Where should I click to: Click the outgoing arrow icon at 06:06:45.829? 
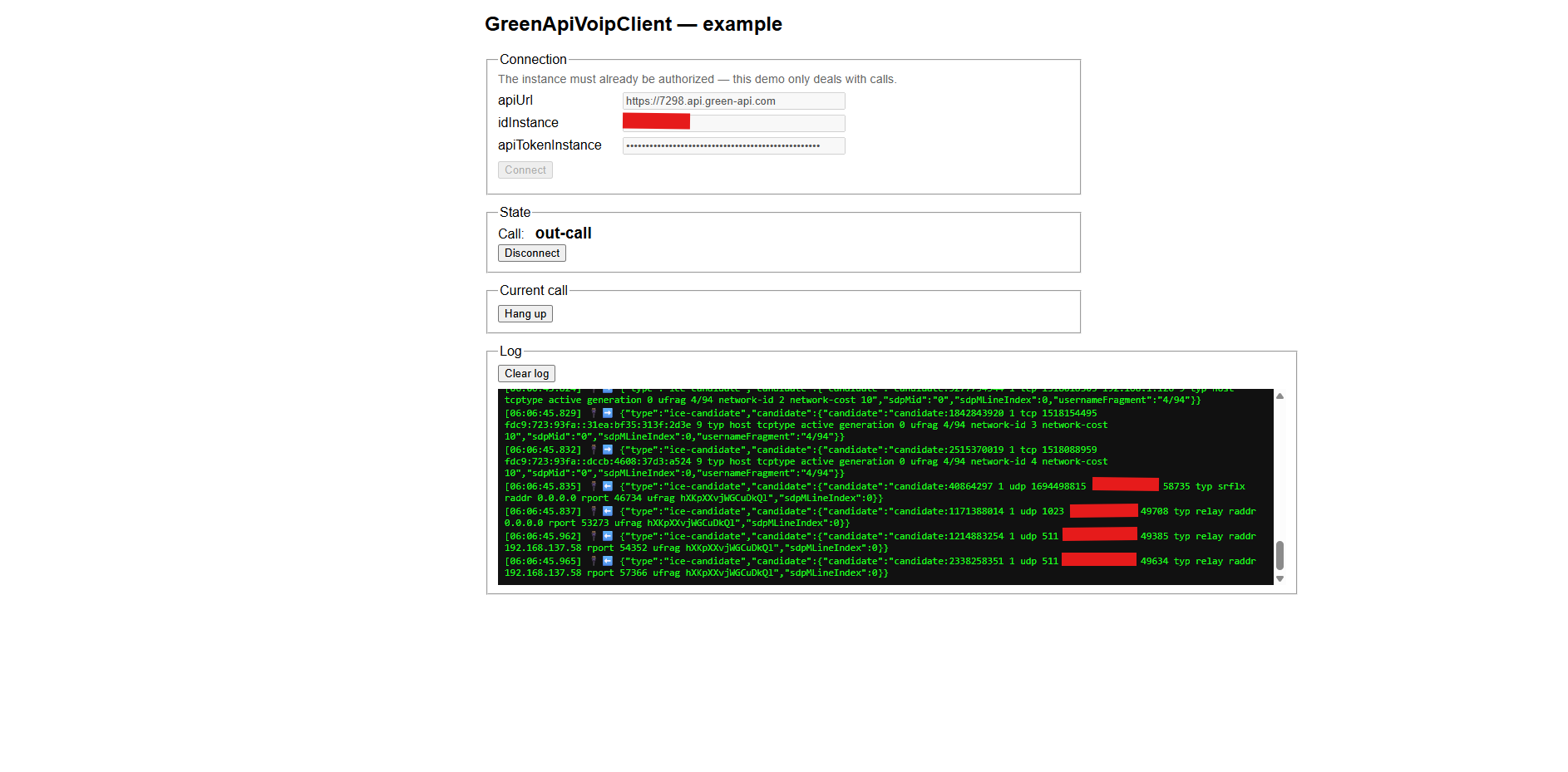(608, 413)
